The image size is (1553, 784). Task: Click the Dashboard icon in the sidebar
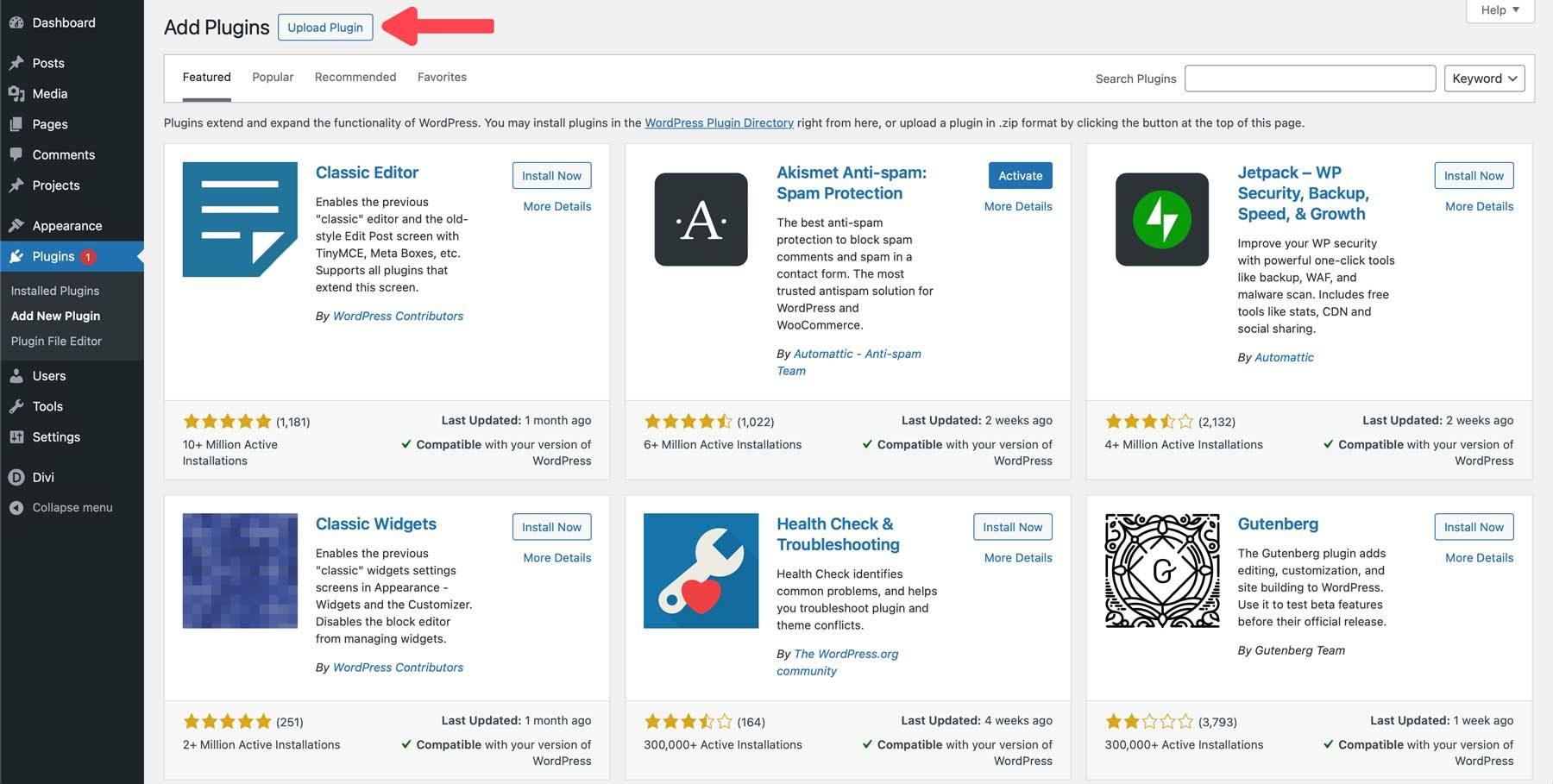coord(16,22)
